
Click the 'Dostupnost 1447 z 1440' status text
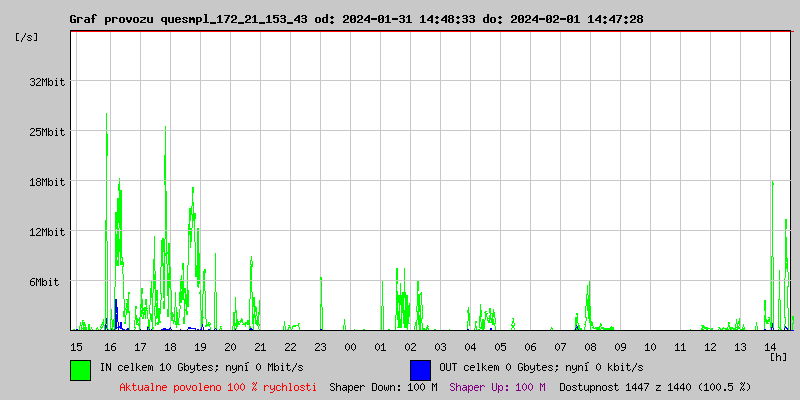[654, 386]
